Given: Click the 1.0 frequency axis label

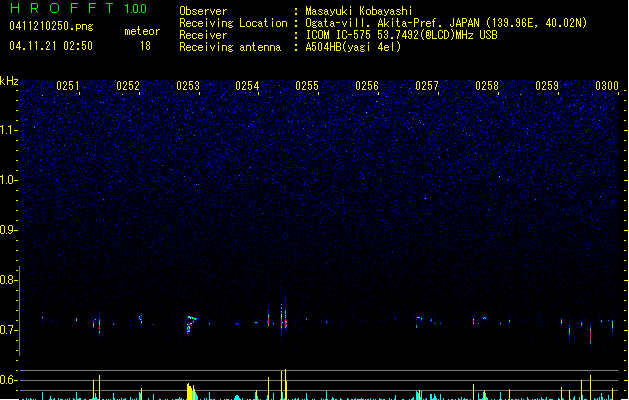Looking at the screenshot, I should [8, 180].
